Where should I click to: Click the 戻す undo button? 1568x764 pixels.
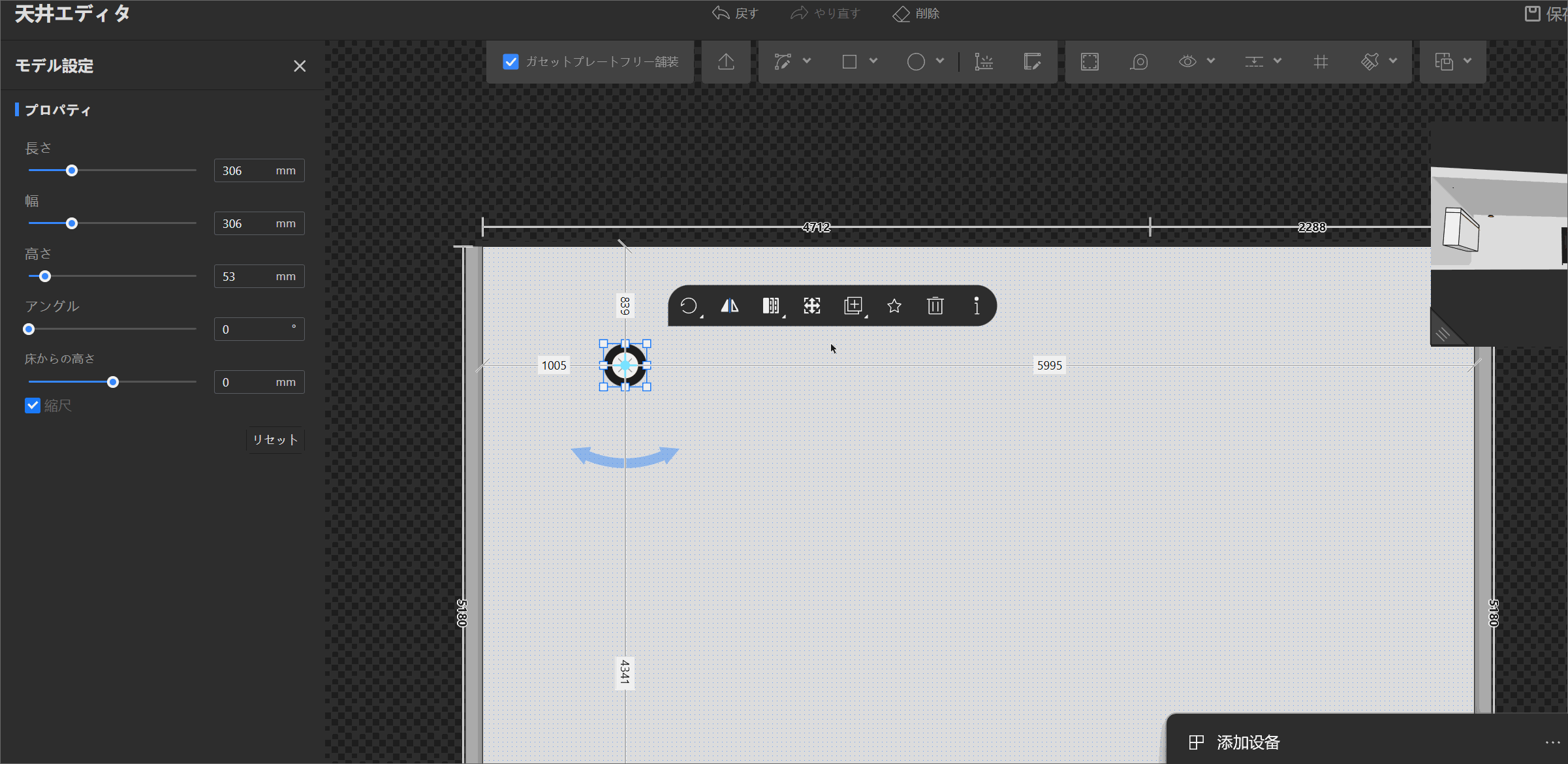(x=735, y=14)
